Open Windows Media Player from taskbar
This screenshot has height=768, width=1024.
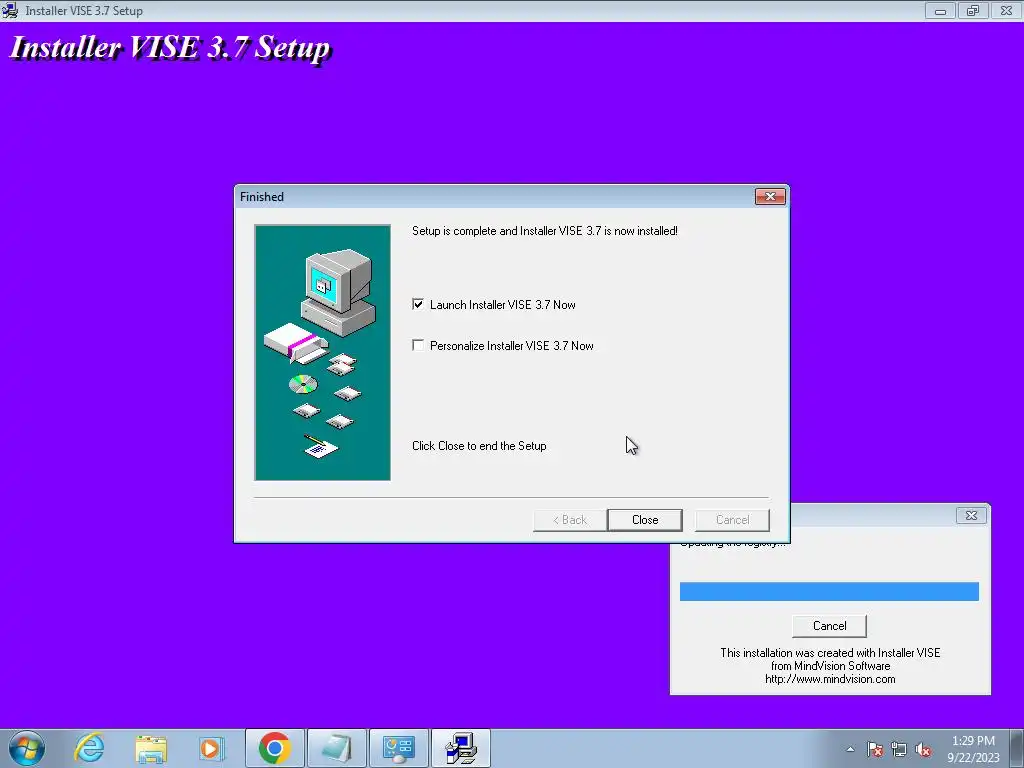pyautogui.click(x=212, y=748)
